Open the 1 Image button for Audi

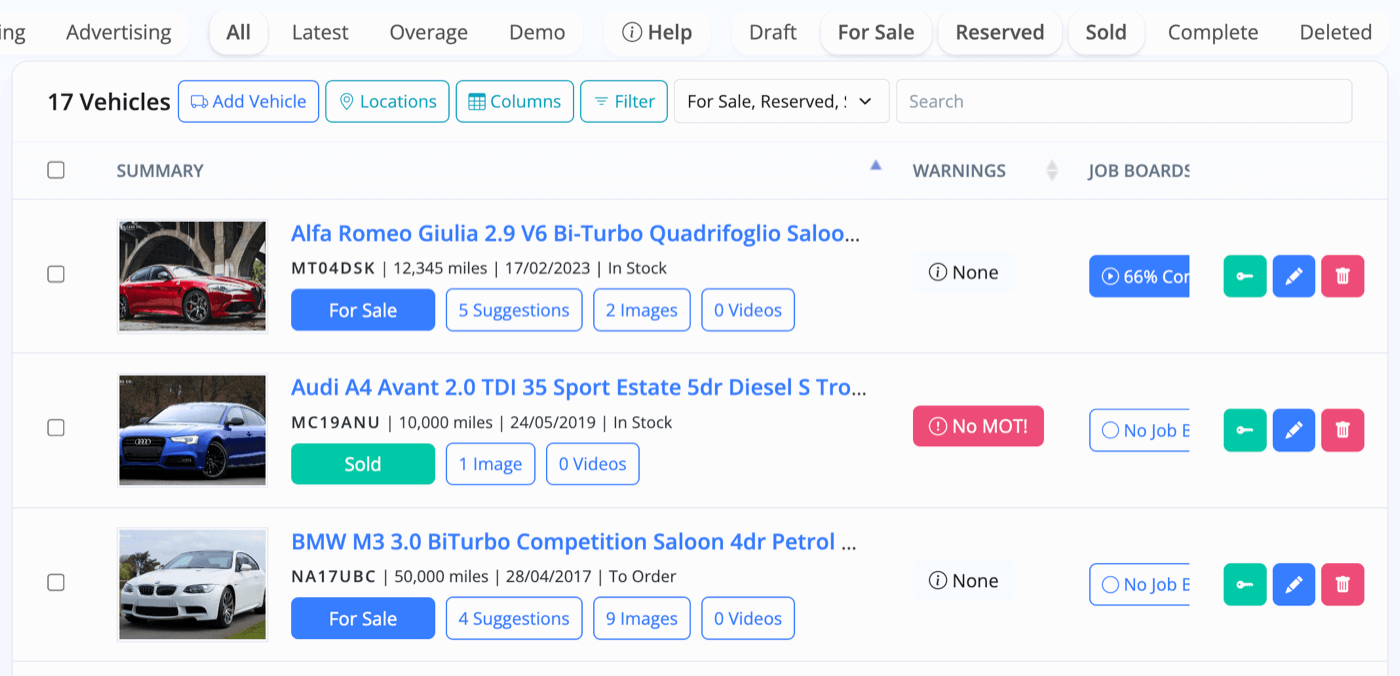(x=491, y=464)
